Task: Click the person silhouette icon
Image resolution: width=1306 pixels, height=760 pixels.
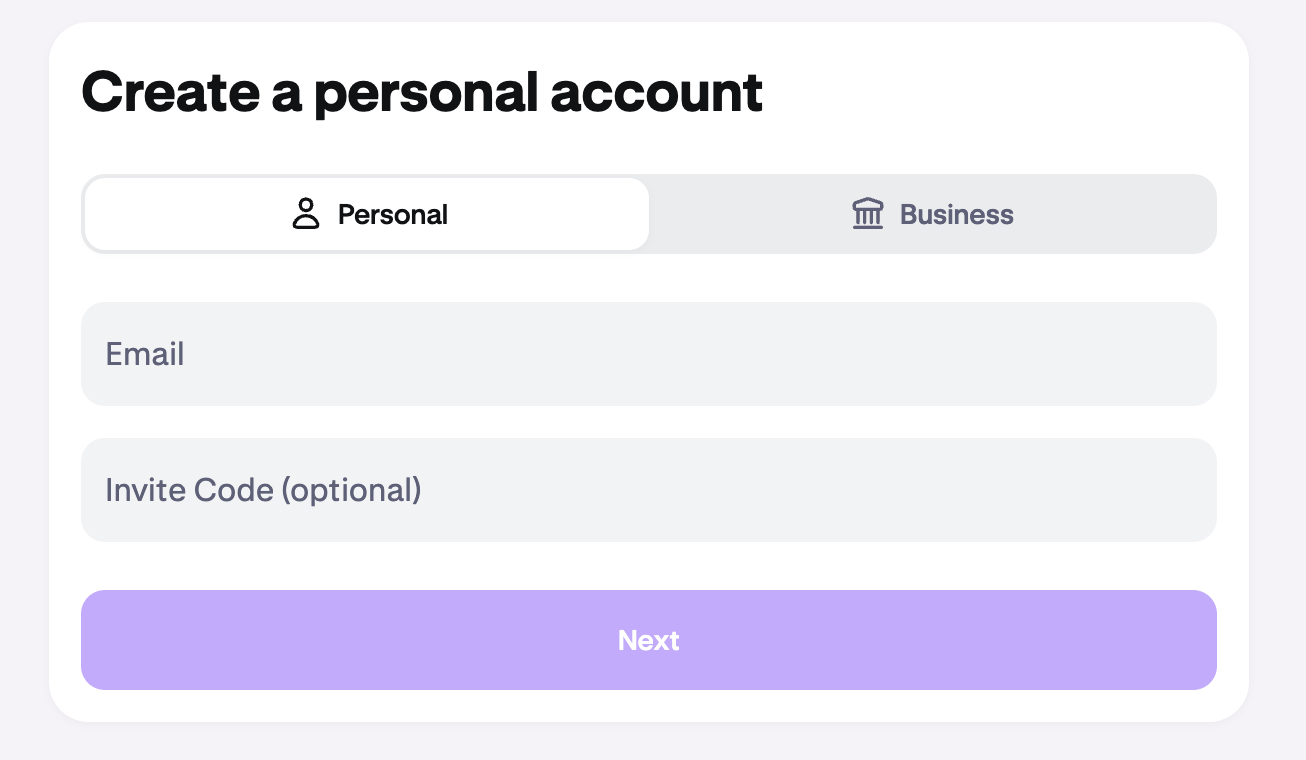Action: pos(306,214)
